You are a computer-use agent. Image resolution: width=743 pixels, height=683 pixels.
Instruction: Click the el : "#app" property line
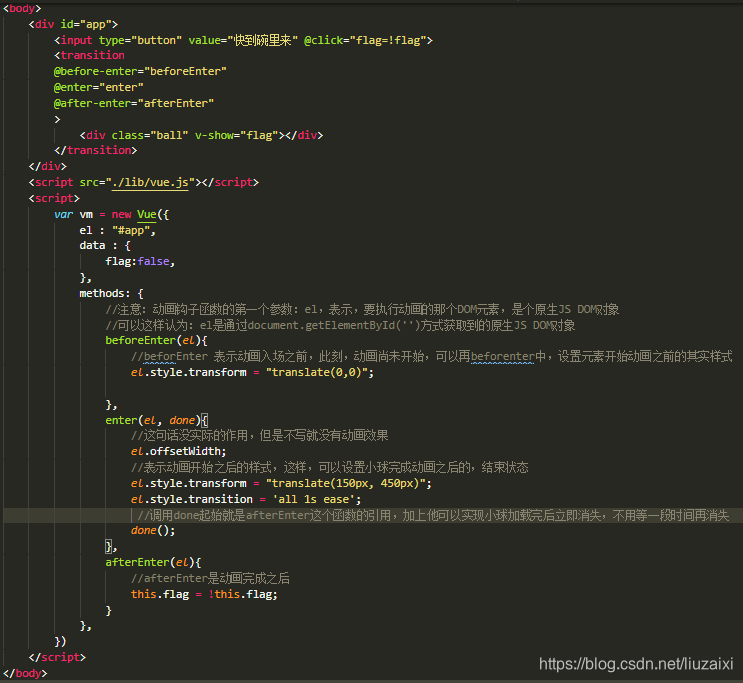[118, 230]
